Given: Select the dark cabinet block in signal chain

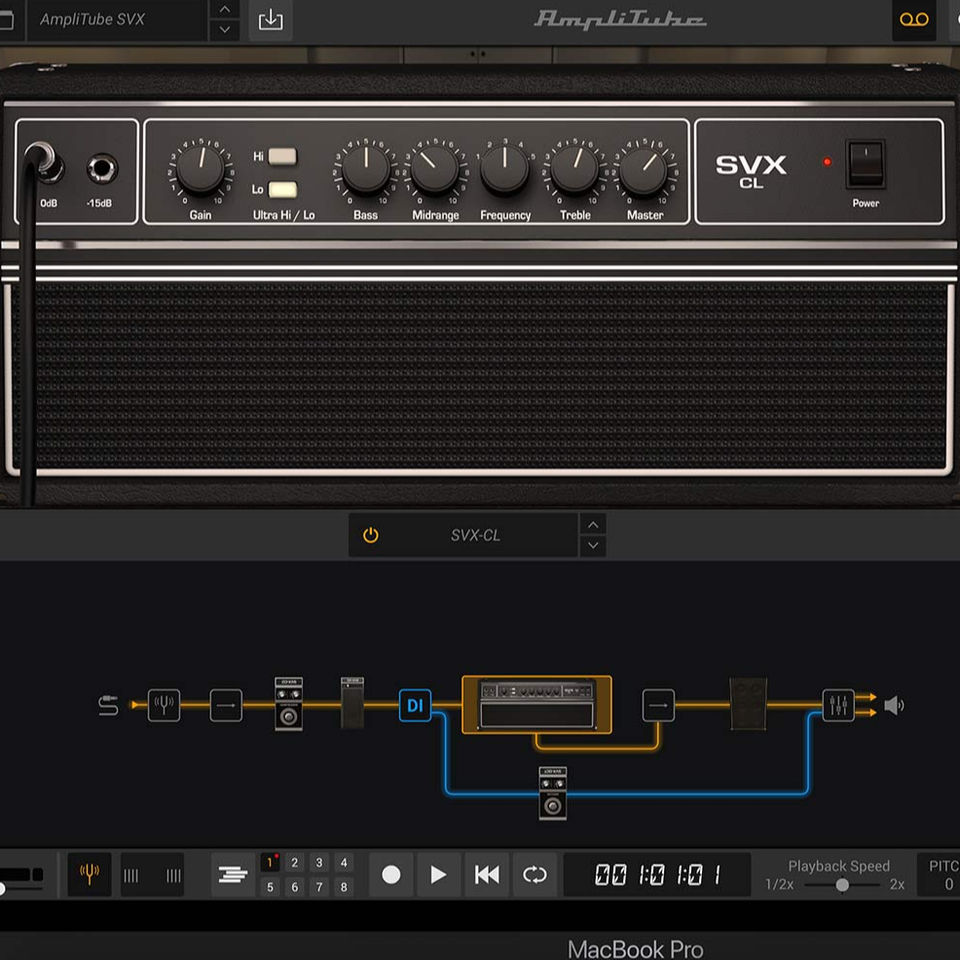Looking at the screenshot, I should [748, 703].
